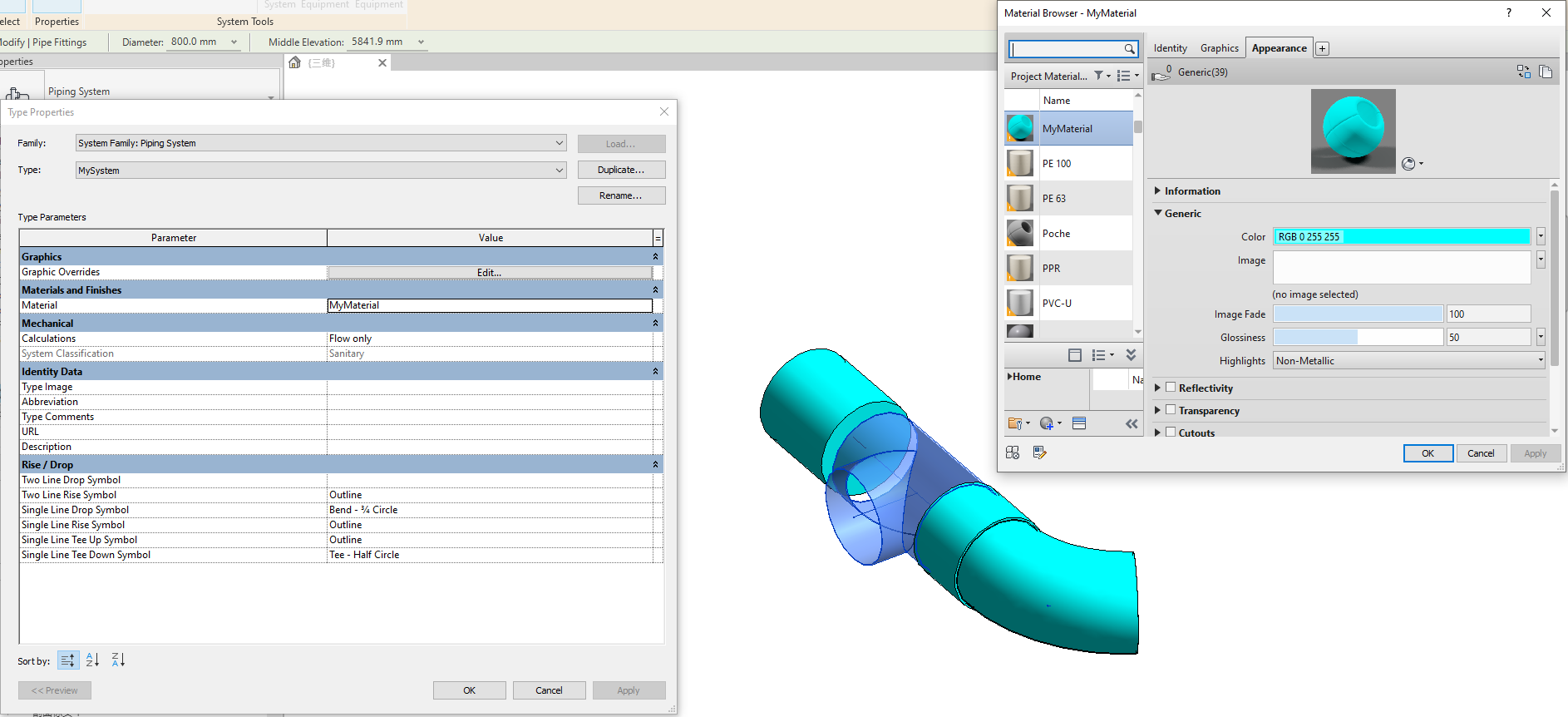Open the Highlights Non-Metallic dropdown
This screenshot has height=717, width=1568.
1540,361
